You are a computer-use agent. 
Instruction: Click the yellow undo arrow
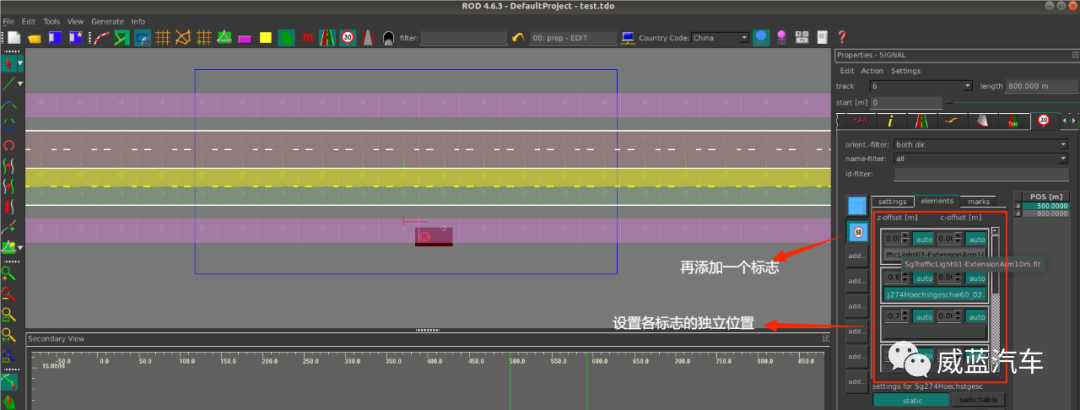pos(518,38)
